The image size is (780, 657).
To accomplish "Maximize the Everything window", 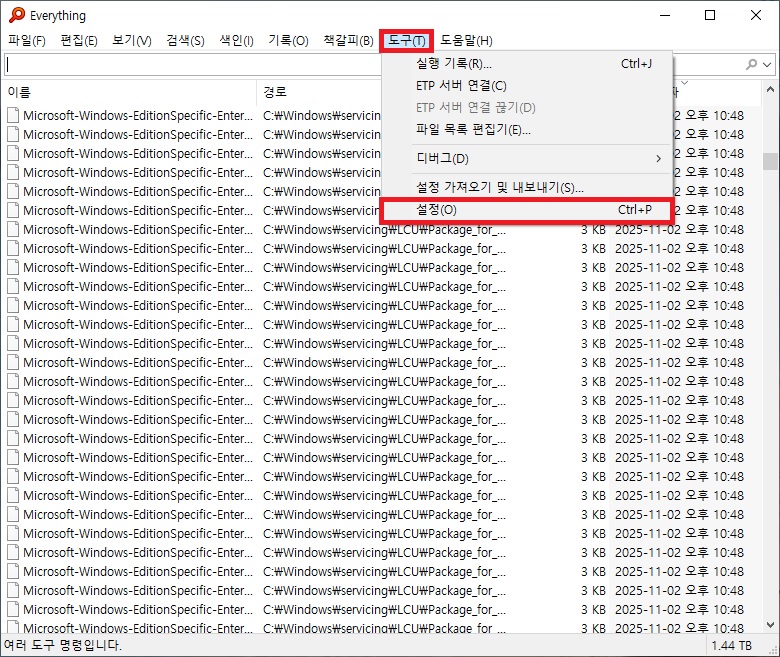I will pos(710,15).
